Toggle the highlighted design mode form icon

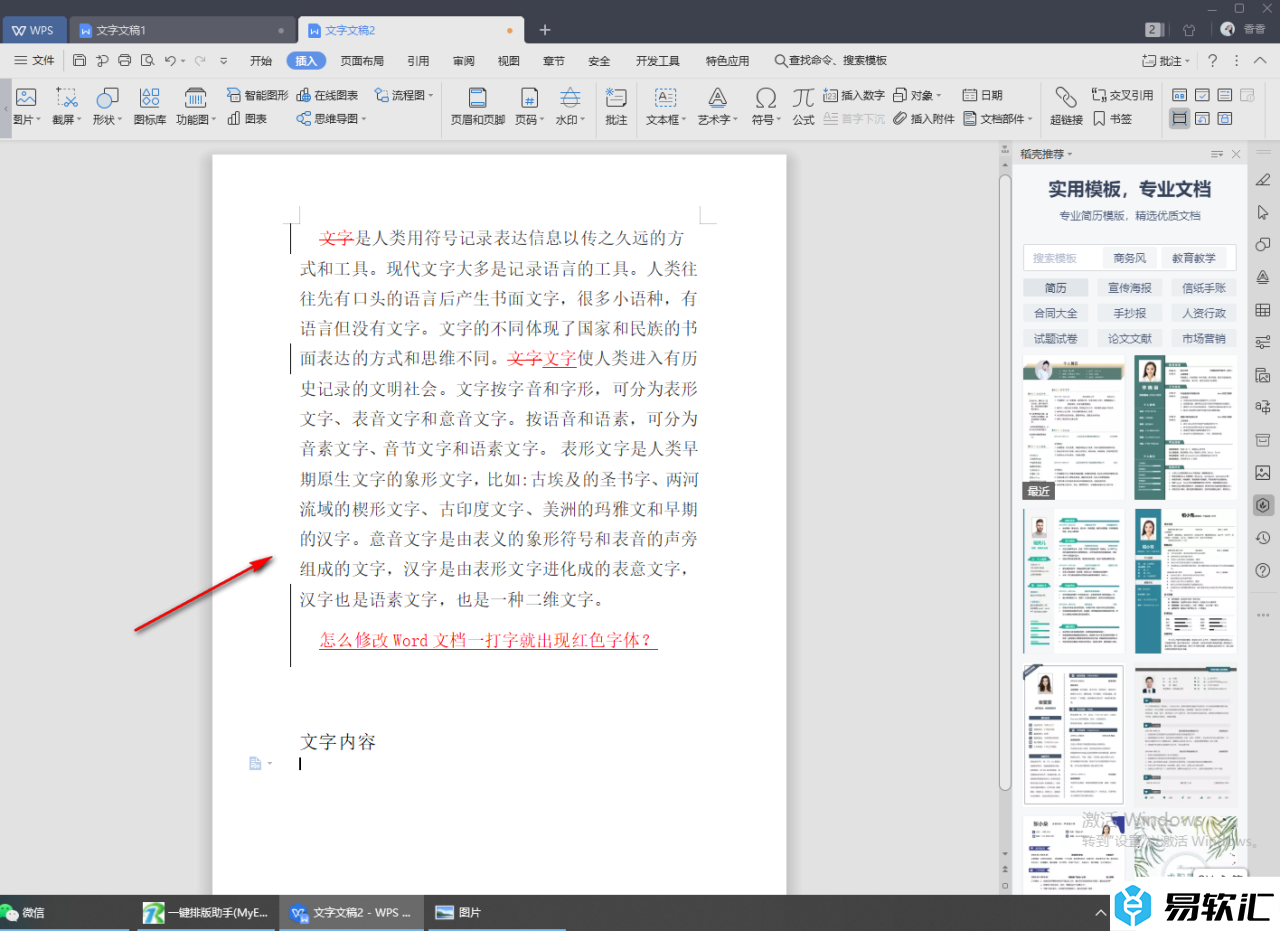[x=1180, y=118]
